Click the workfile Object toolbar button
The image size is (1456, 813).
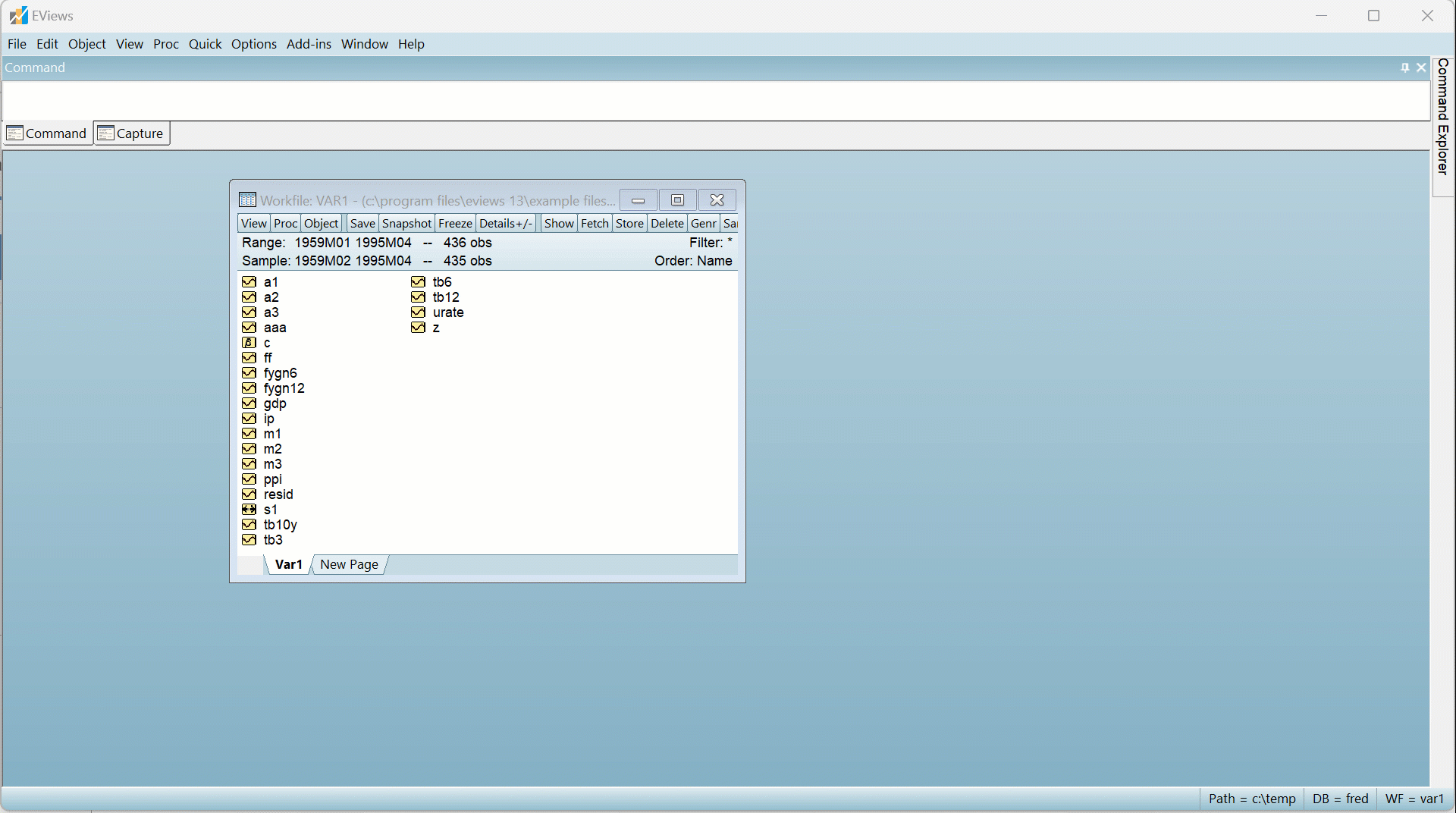pos(322,223)
